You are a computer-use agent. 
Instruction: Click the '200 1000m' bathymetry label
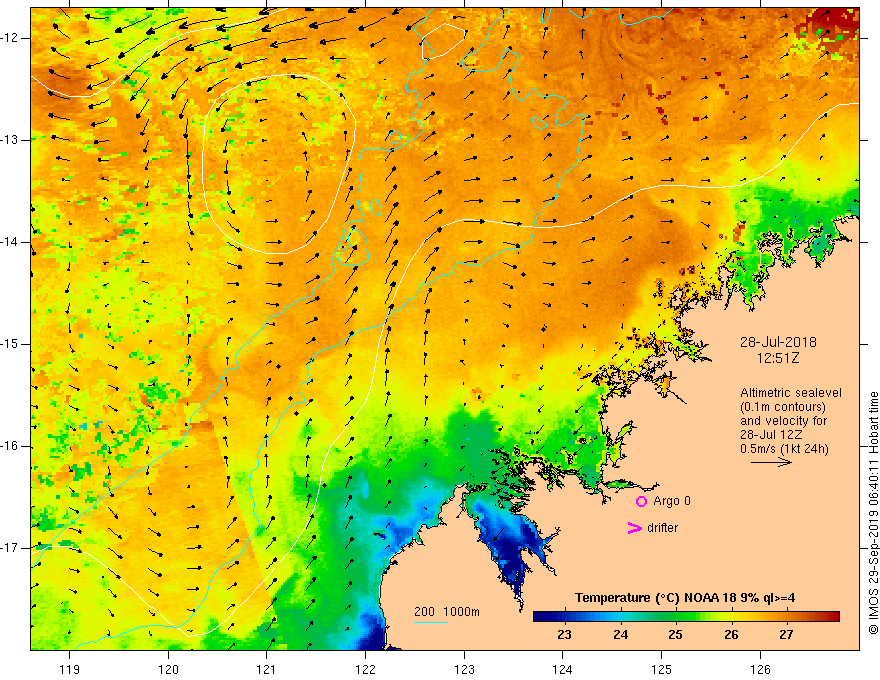click(447, 612)
